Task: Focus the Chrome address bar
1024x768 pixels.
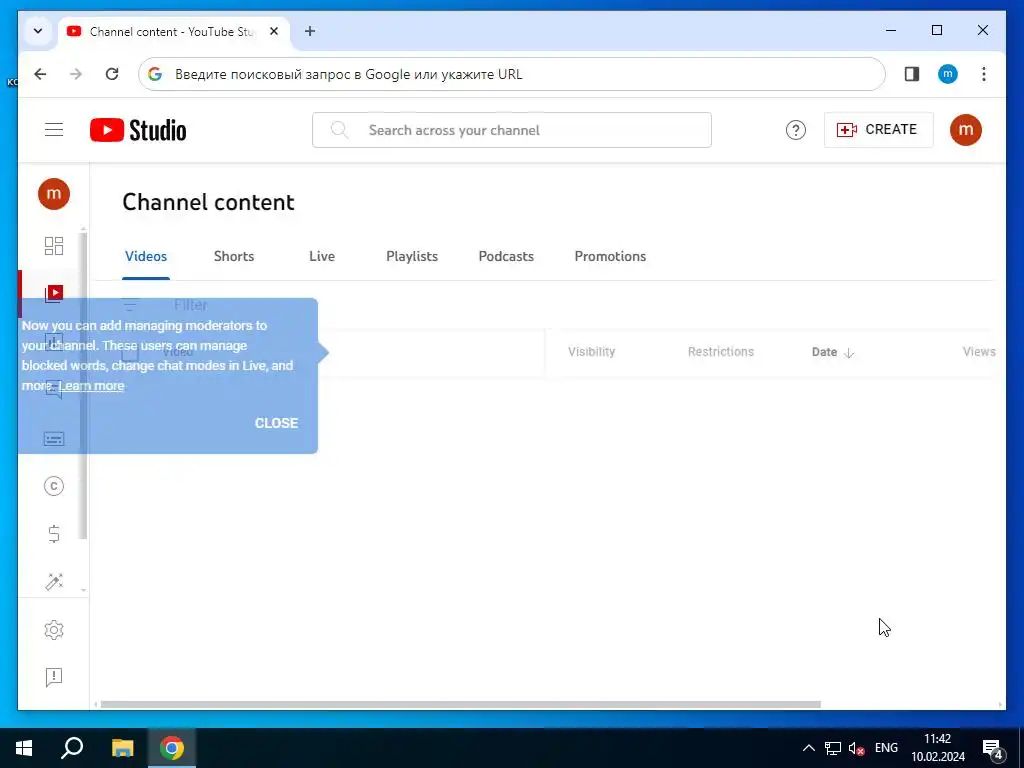Action: [x=511, y=74]
